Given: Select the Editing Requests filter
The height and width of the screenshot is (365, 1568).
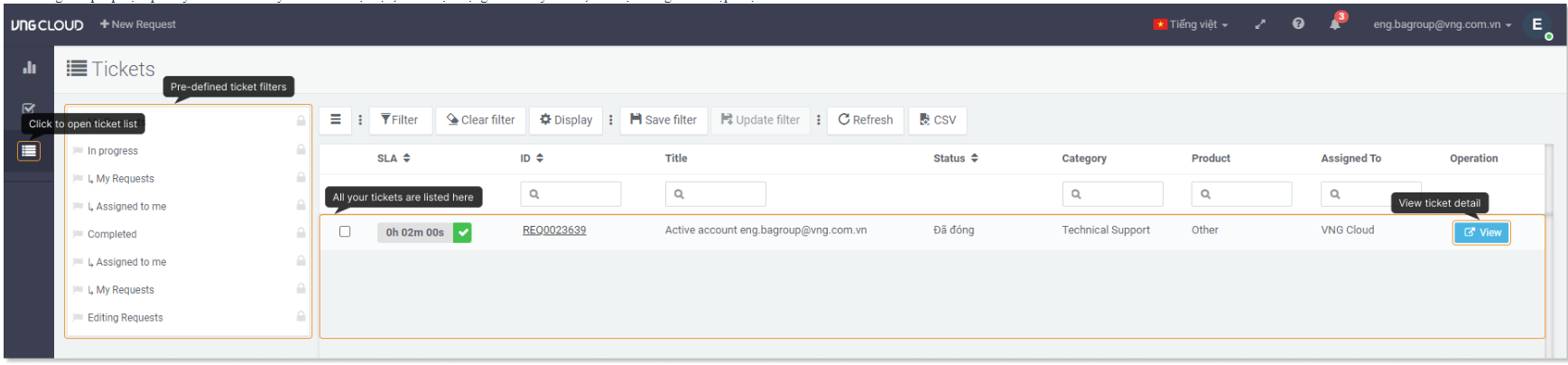Looking at the screenshot, I should pyautogui.click(x=125, y=317).
